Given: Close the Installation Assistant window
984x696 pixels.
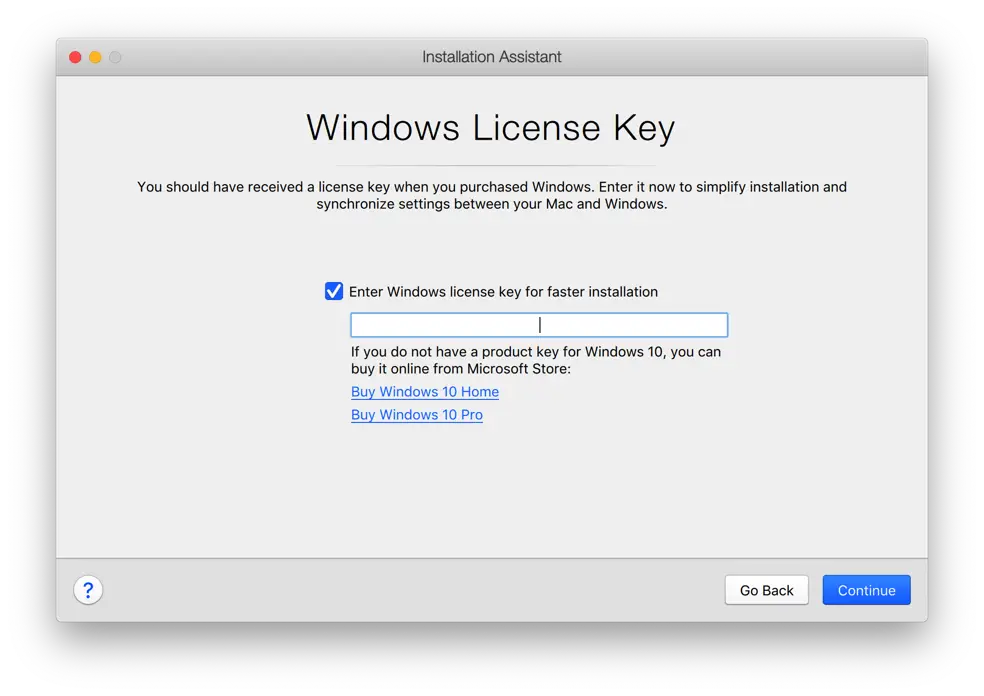Looking at the screenshot, I should pyautogui.click(x=75, y=57).
